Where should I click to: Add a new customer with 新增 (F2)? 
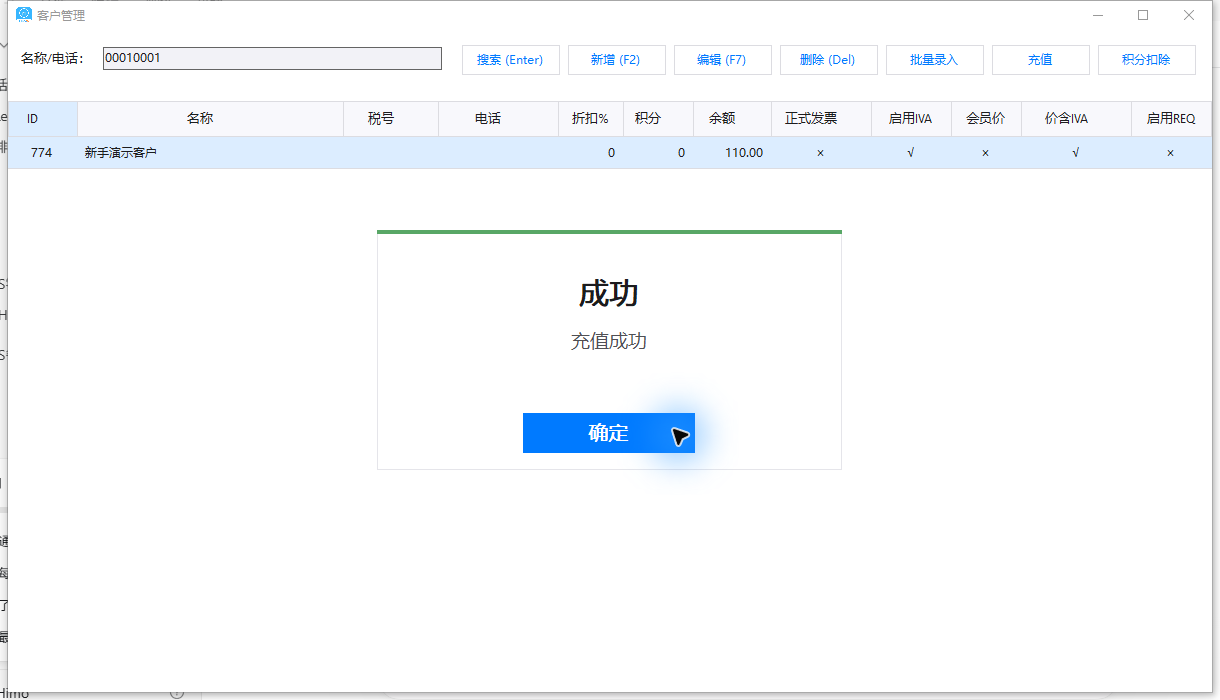[x=615, y=60]
